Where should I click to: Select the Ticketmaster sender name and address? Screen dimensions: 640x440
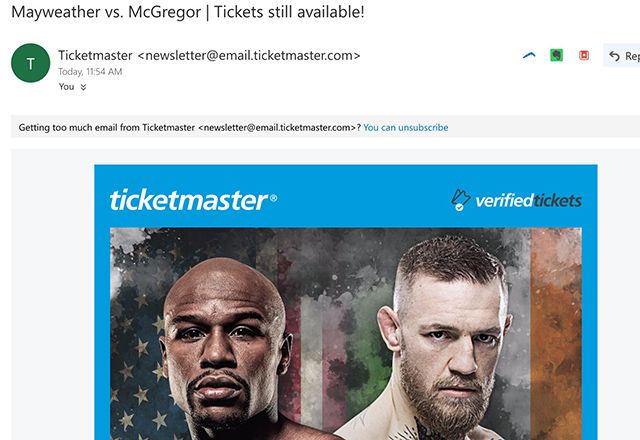(209, 55)
